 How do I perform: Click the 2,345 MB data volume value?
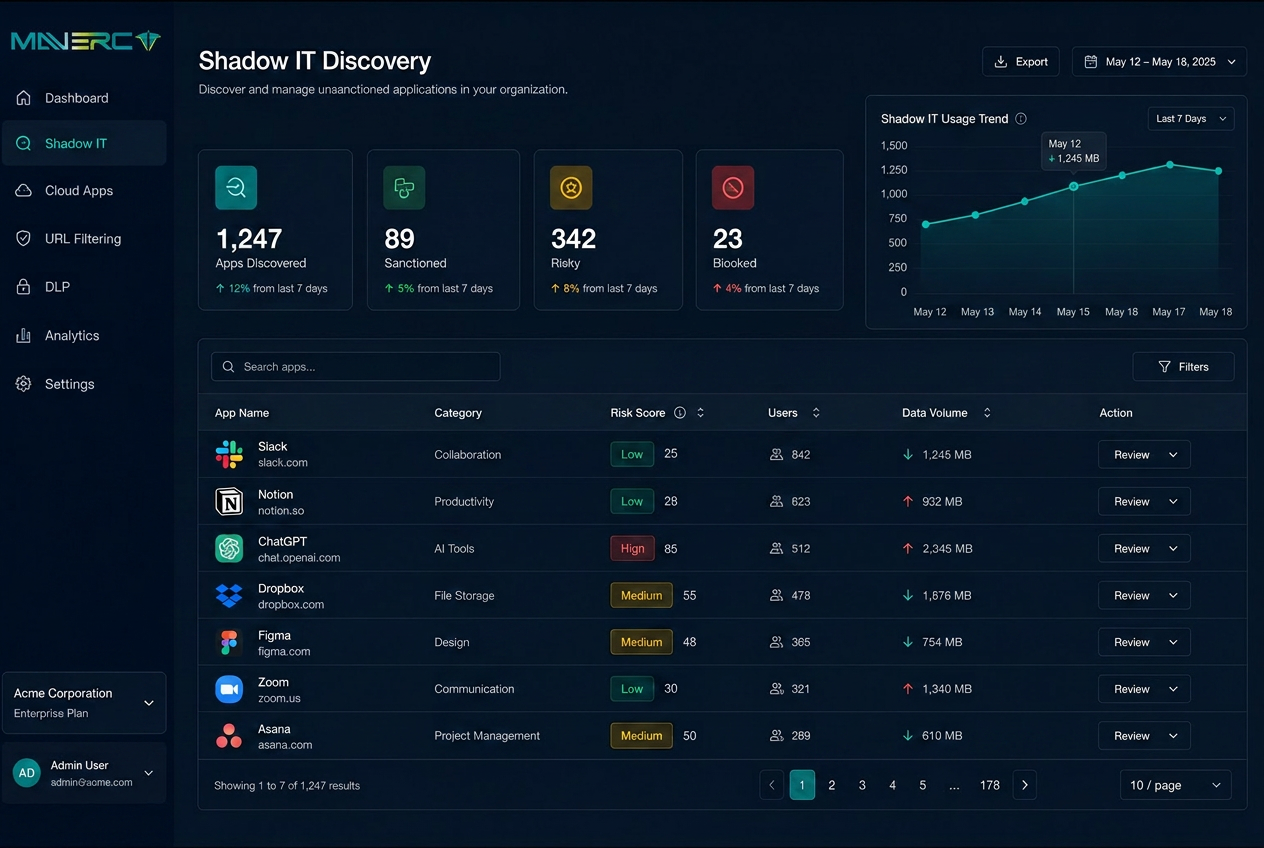coord(947,548)
